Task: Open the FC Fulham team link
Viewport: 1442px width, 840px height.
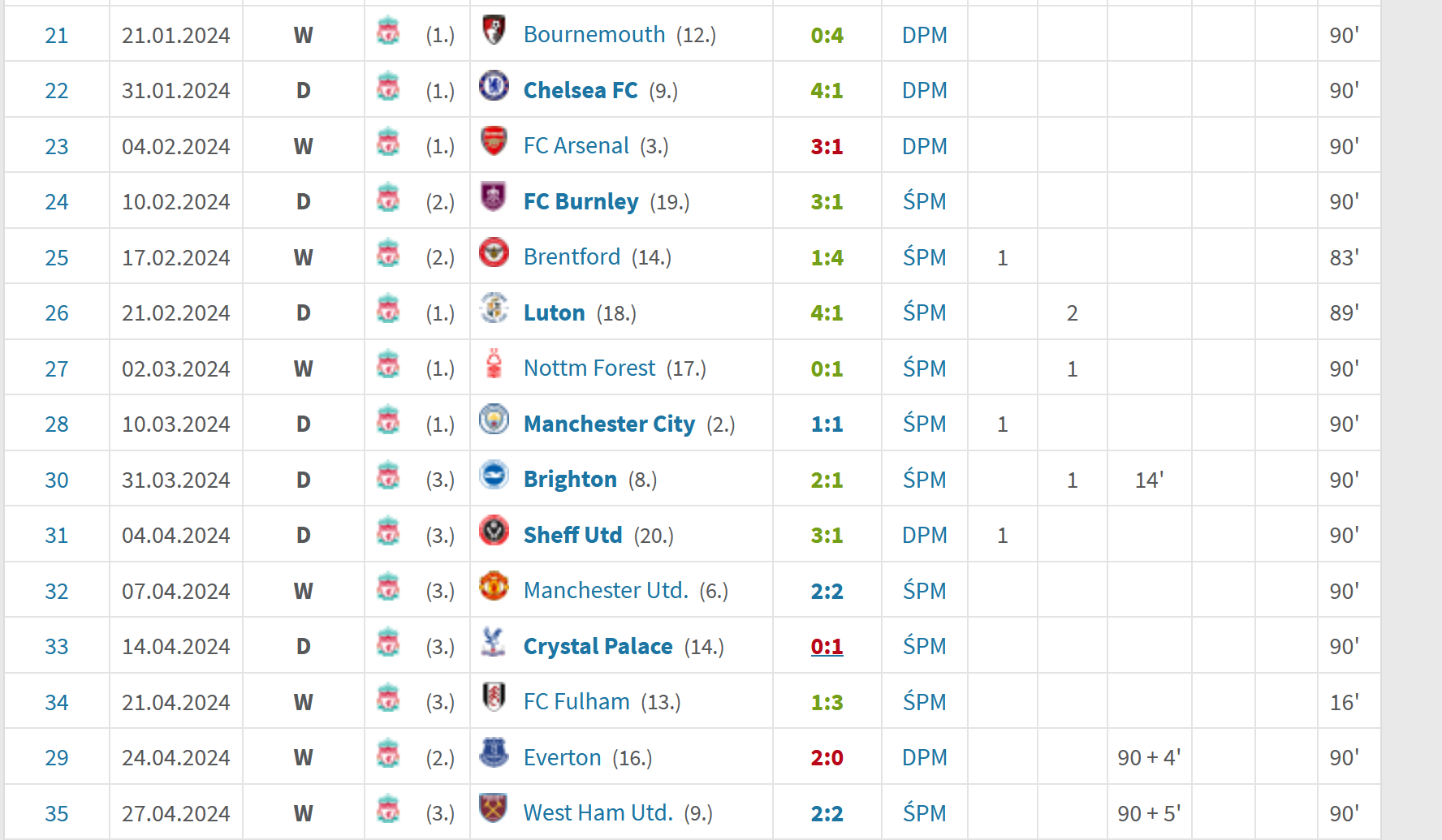Action: 576,702
